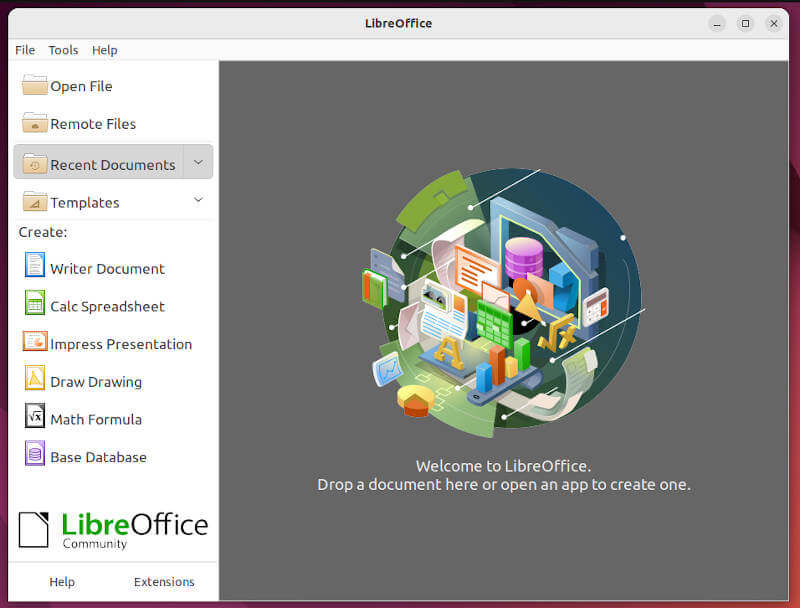Screen dimensions: 800x608
Task: Click the Remote Files cloud folder icon
Action: [35, 123]
